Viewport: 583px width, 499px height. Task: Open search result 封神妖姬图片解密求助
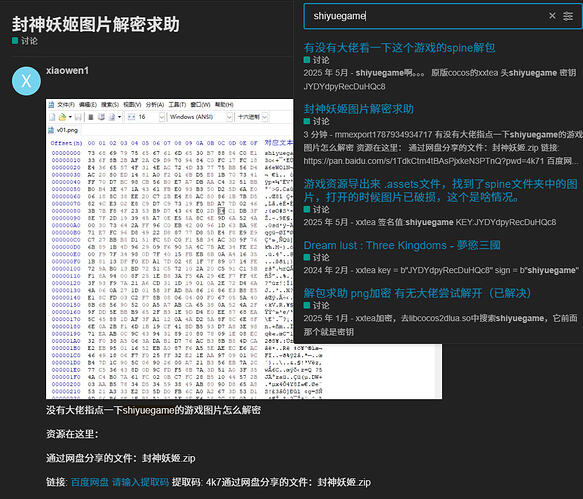(x=359, y=109)
